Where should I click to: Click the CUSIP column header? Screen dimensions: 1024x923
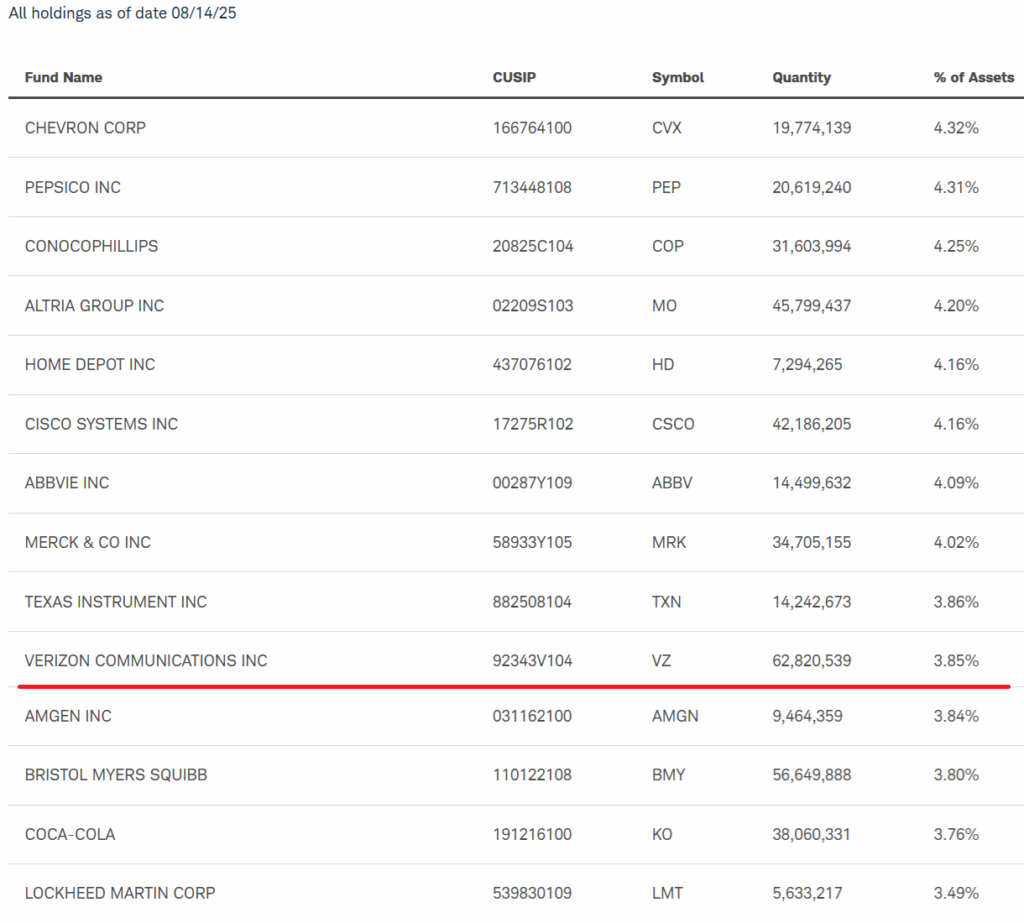[x=514, y=77]
